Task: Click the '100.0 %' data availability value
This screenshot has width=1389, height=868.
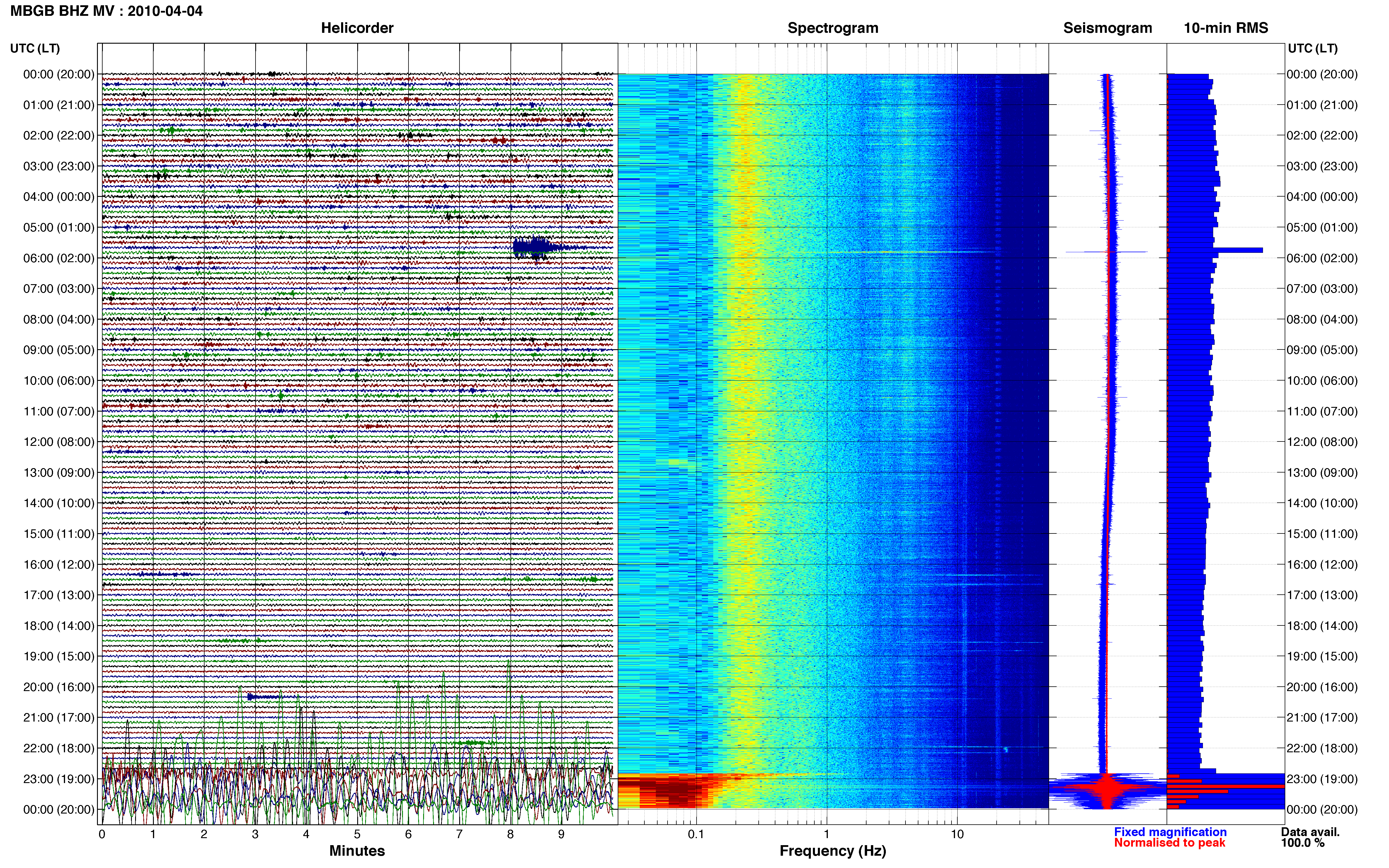Action: click(1303, 843)
